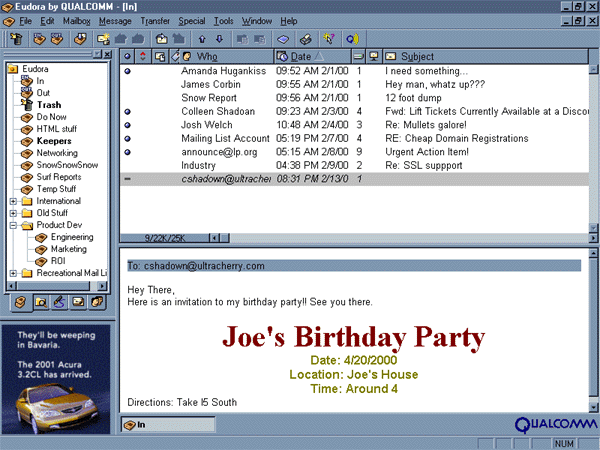Open the Transfer menu

pos(155,21)
